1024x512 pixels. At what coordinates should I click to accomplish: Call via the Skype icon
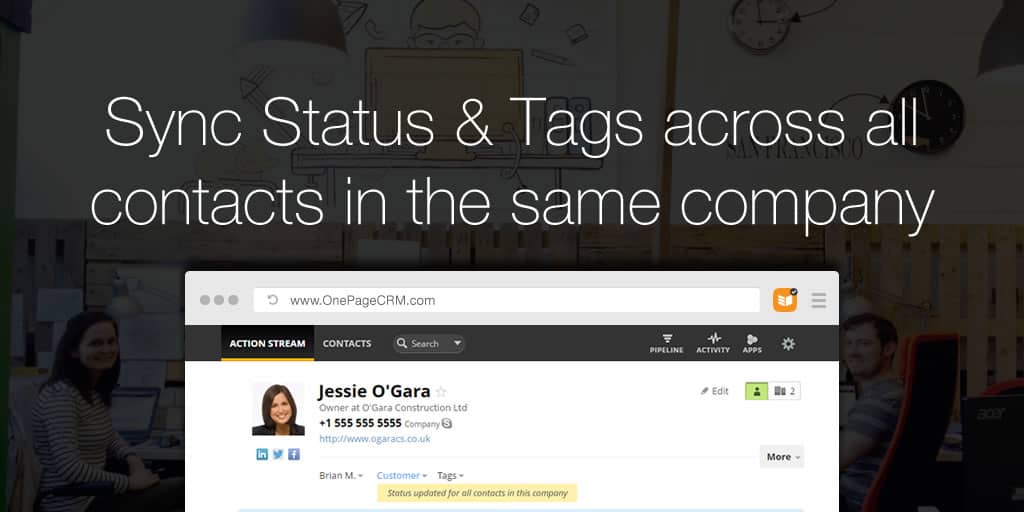447,424
